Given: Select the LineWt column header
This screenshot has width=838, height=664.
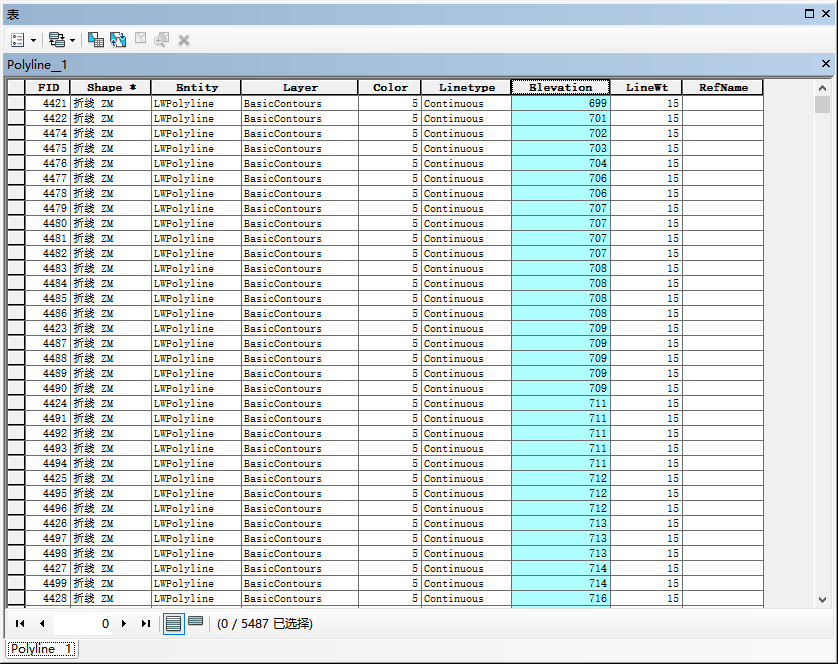Looking at the screenshot, I should pos(647,88).
